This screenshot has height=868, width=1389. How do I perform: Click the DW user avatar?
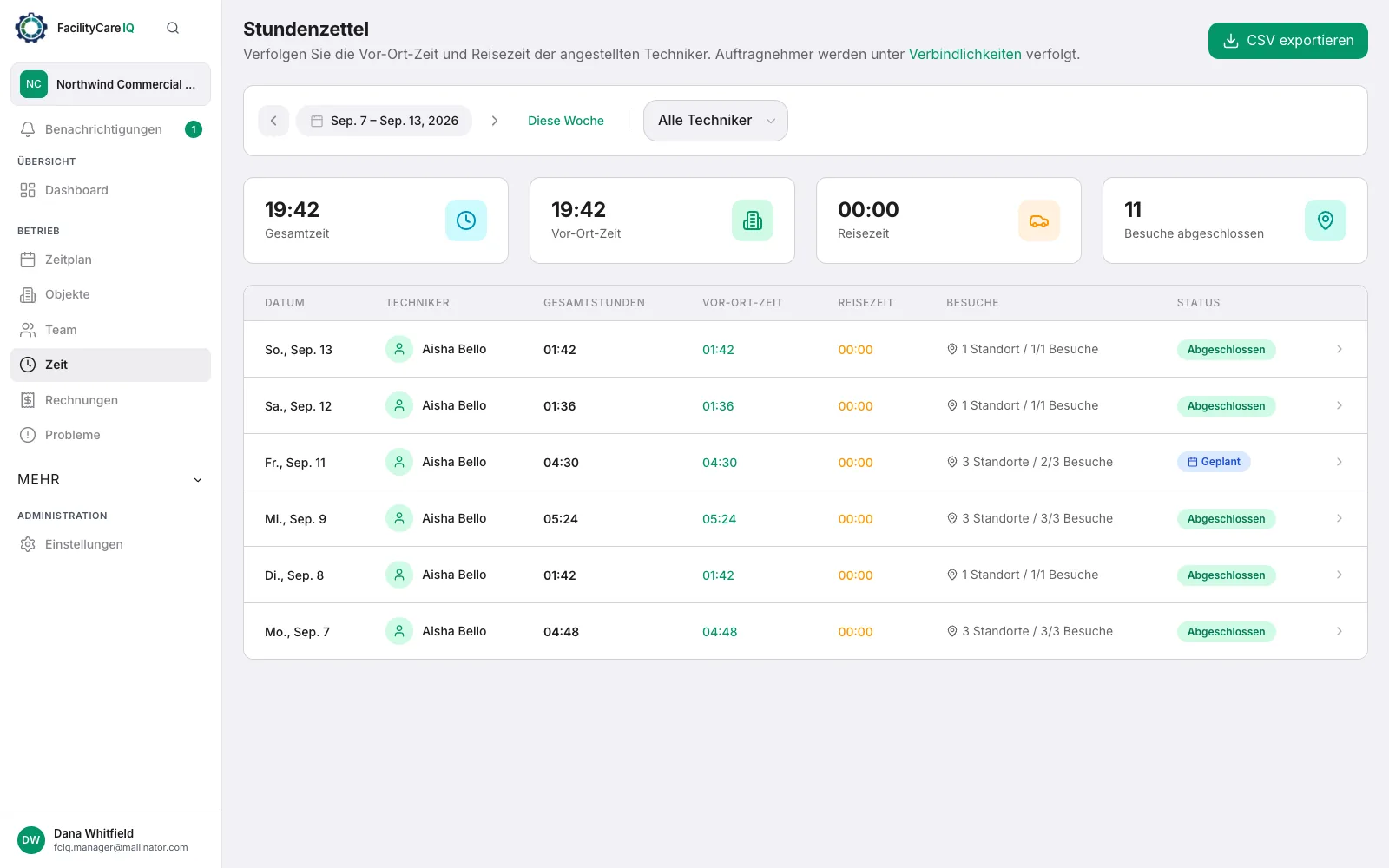[x=31, y=840]
